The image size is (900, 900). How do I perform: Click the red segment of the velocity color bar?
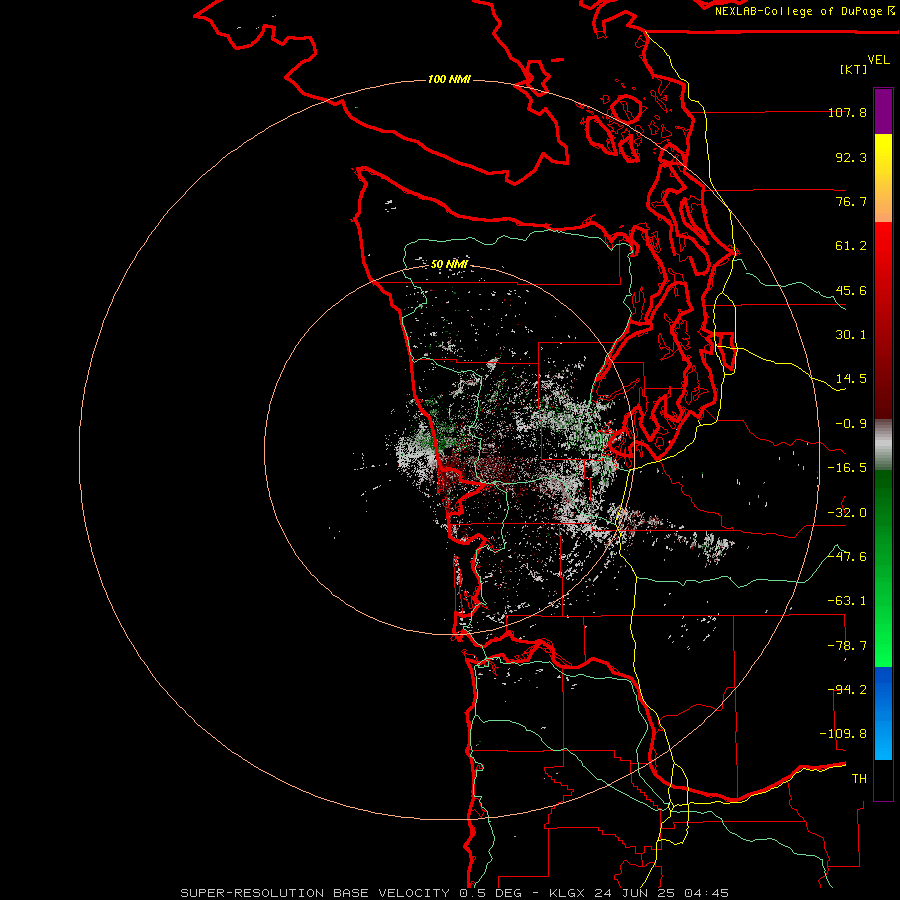(x=883, y=320)
